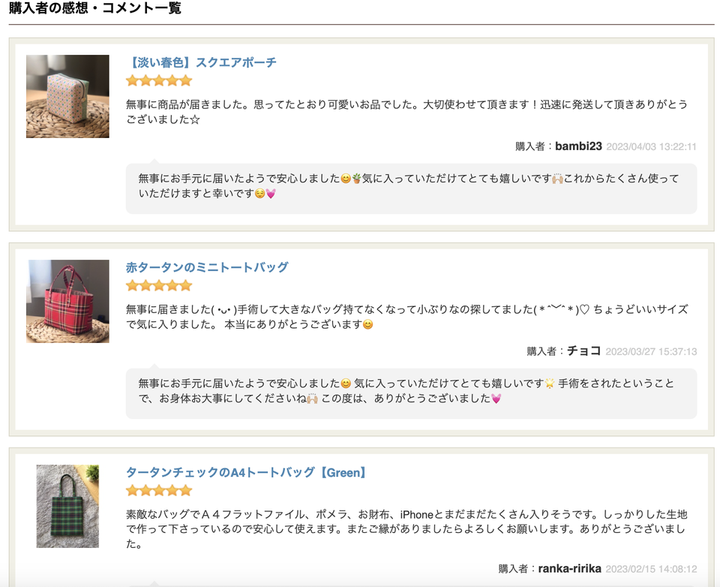The width and height of the screenshot is (720, 587).
Task: Click the red tartan tote bag thumbnail
Action: pyautogui.click(x=68, y=301)
